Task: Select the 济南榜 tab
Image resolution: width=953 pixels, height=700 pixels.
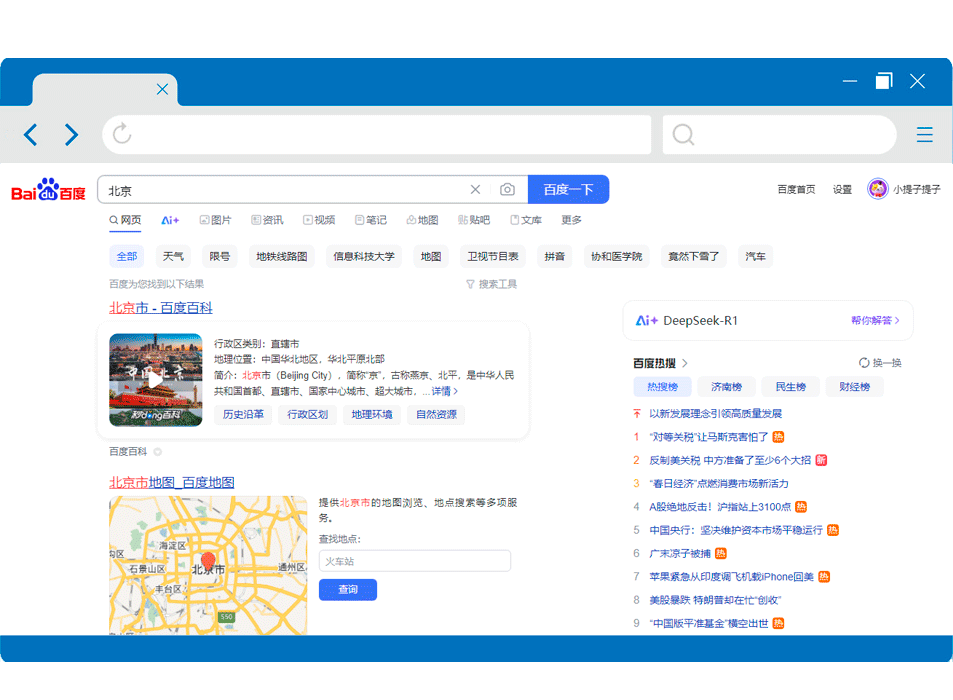Action: coord(726,386)
